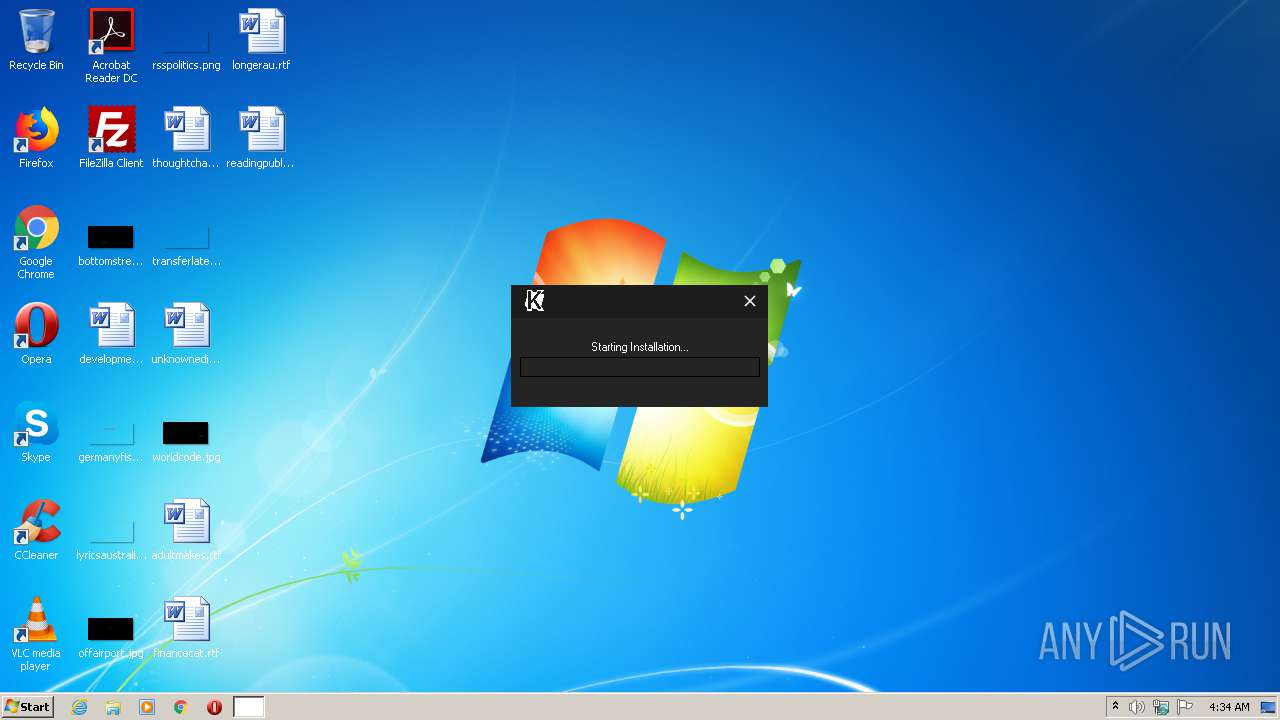Open the Windows Start menu
This screenshot has width=1280, height=720.
[27, 707]
